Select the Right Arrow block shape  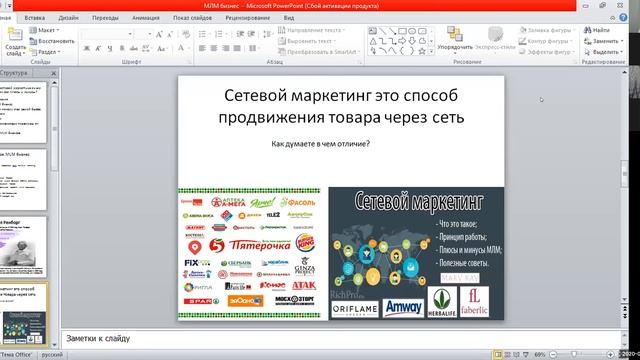[x=402, y=41]
